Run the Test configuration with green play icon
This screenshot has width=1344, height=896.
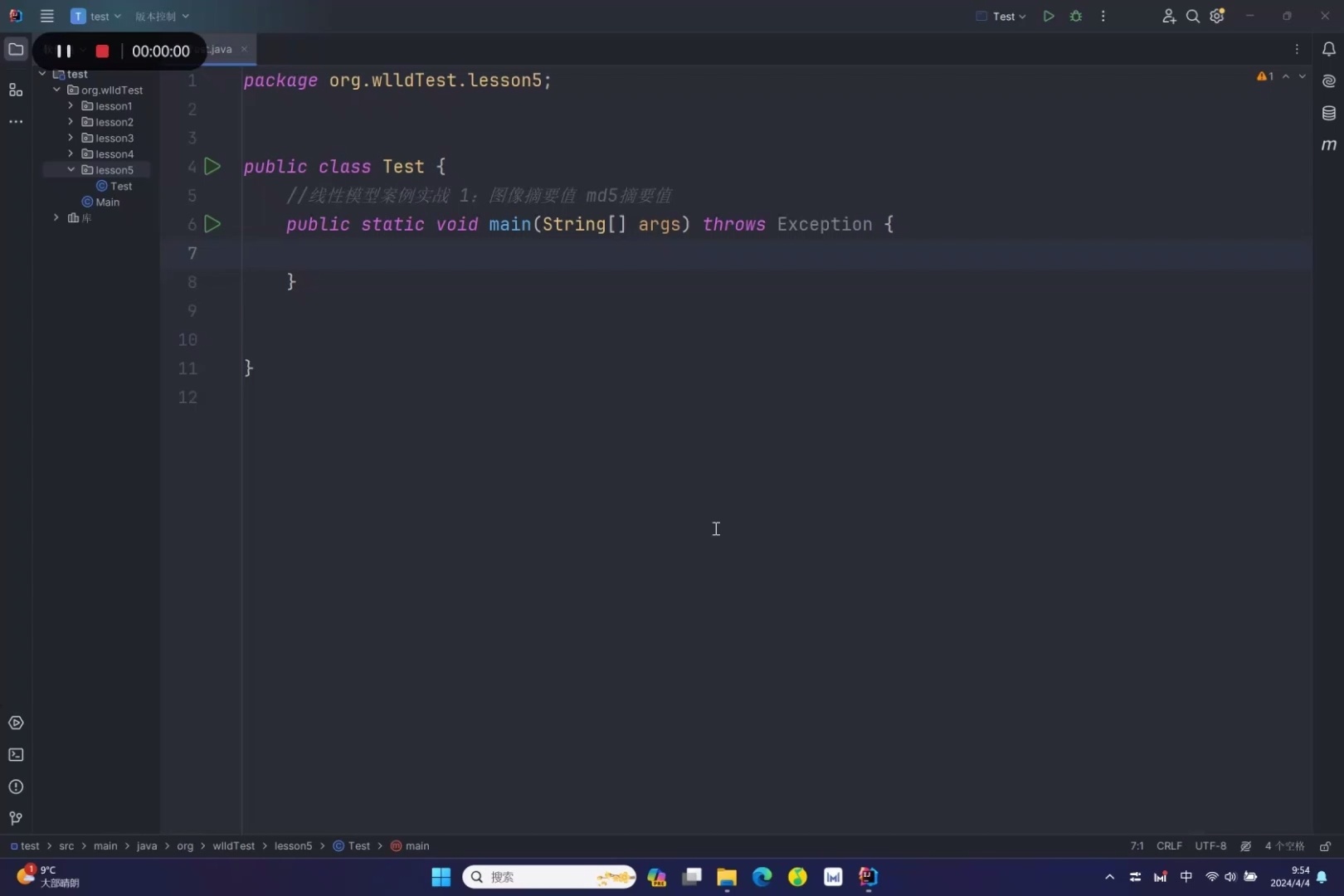pos(1048,16)
